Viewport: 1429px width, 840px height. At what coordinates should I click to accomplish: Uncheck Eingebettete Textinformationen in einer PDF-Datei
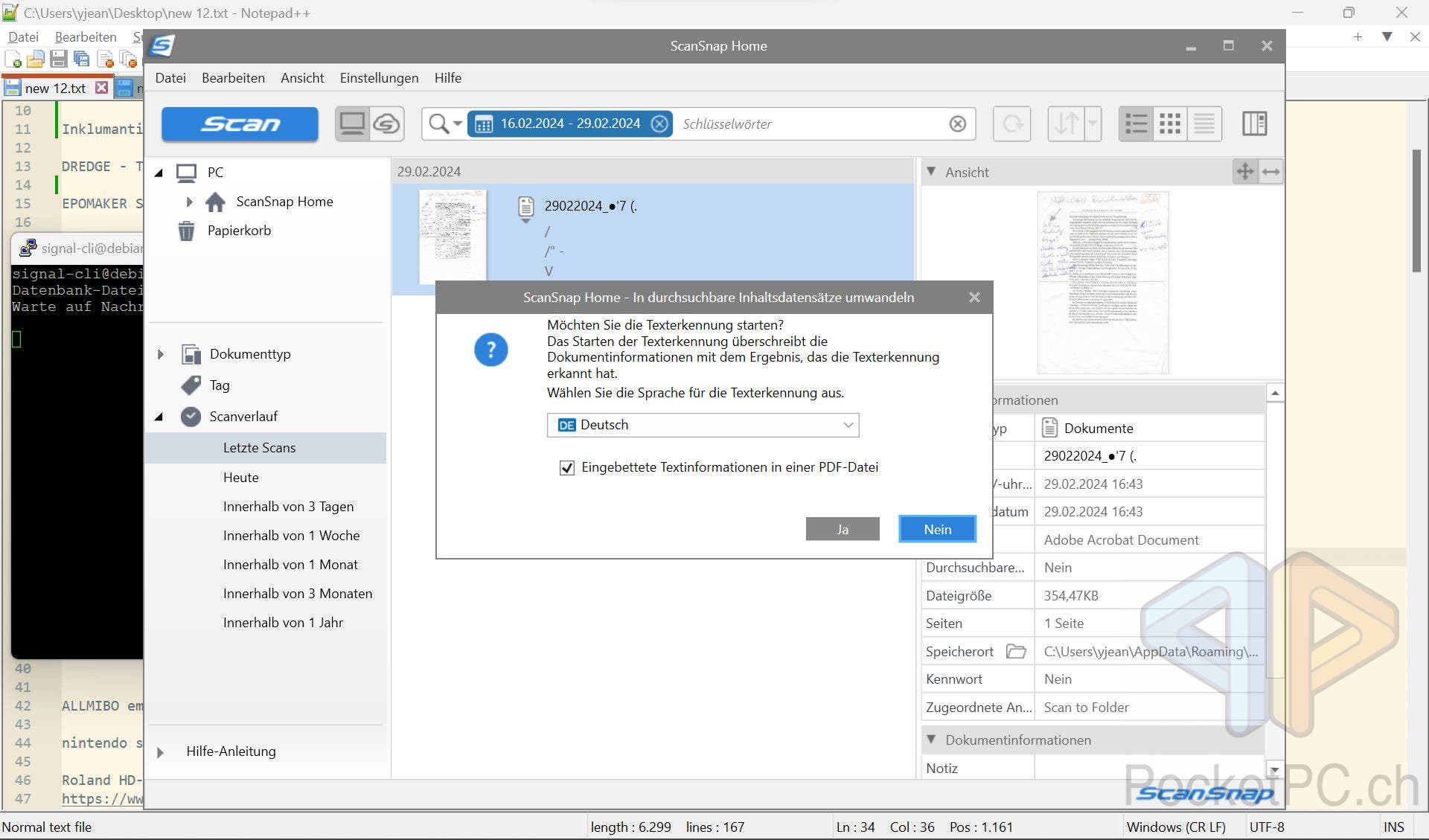pos(567,468)
